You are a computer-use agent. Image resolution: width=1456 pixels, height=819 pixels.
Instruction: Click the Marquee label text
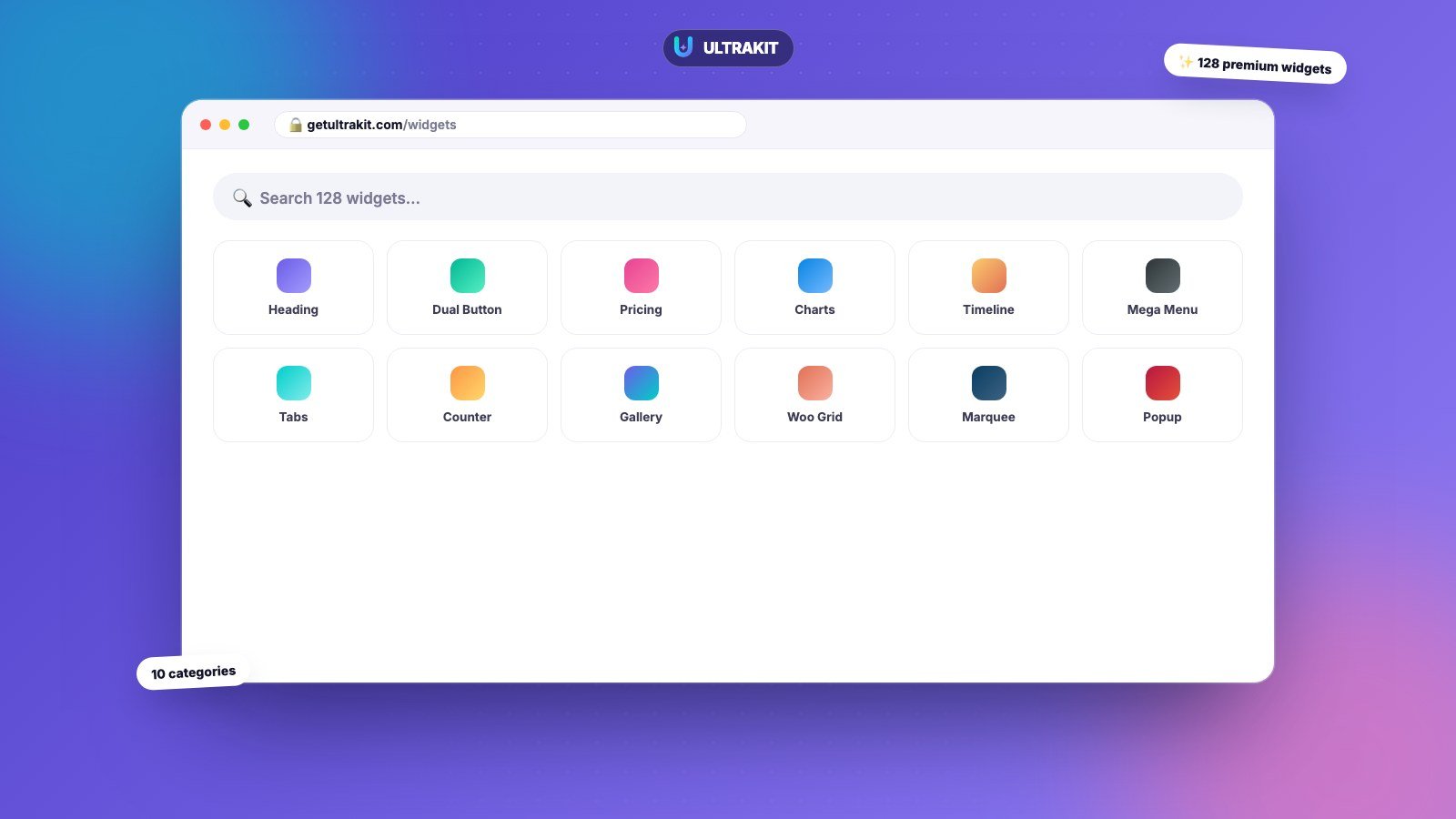tap(988, 417)
